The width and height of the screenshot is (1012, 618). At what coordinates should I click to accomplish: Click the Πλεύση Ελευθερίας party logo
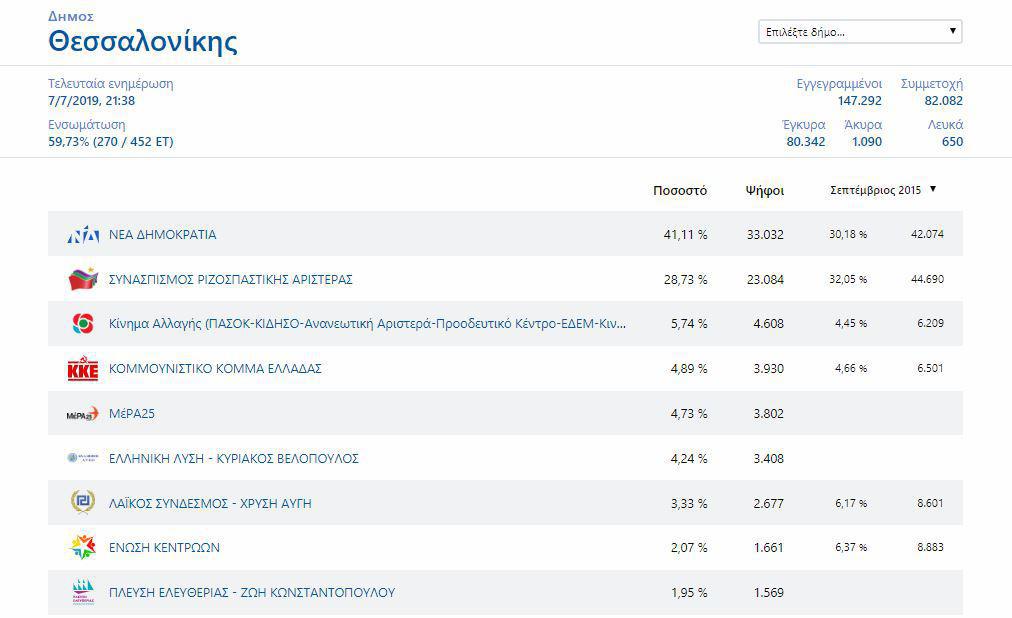pos(82,592)
